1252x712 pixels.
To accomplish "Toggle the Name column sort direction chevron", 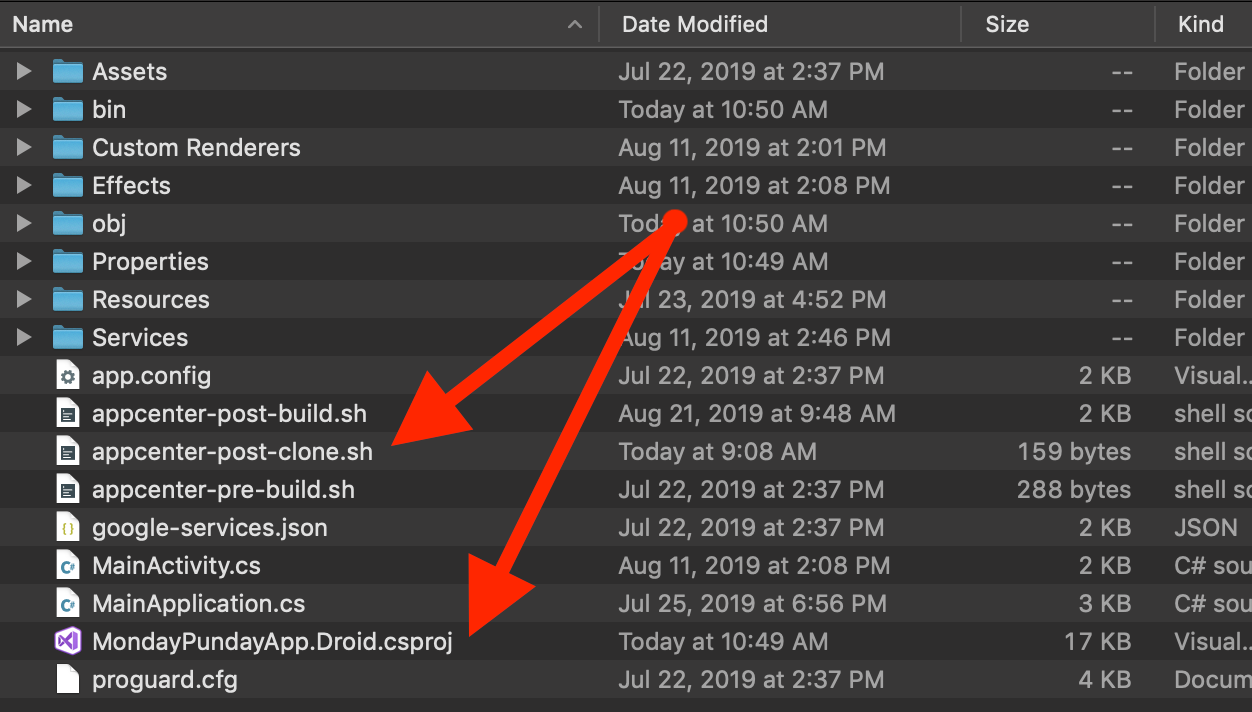I will 575,25.
